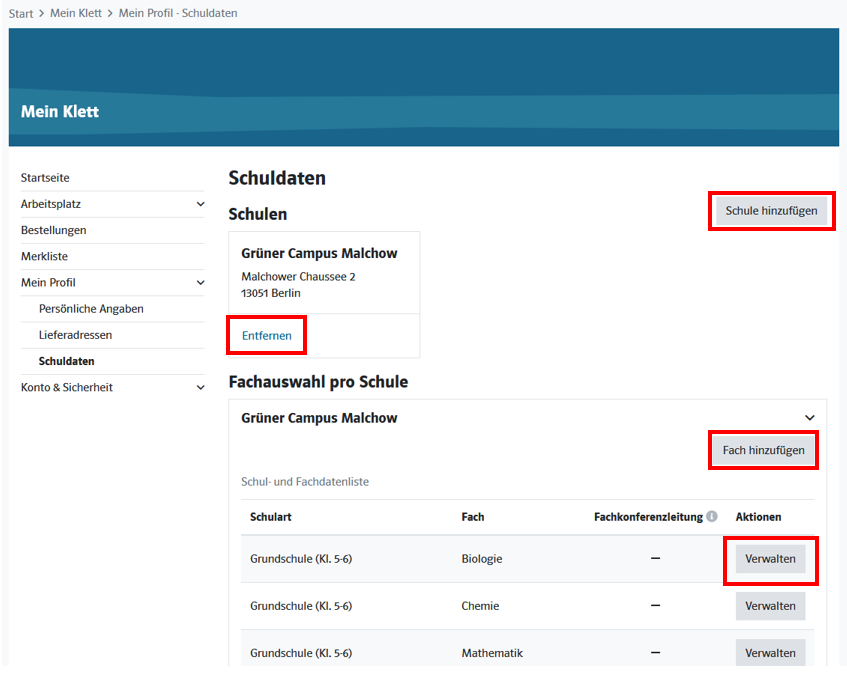This screenshot has height=676, width=847.
Task: Open Bestellungen in the sidebar
Action: click(53, 230)
